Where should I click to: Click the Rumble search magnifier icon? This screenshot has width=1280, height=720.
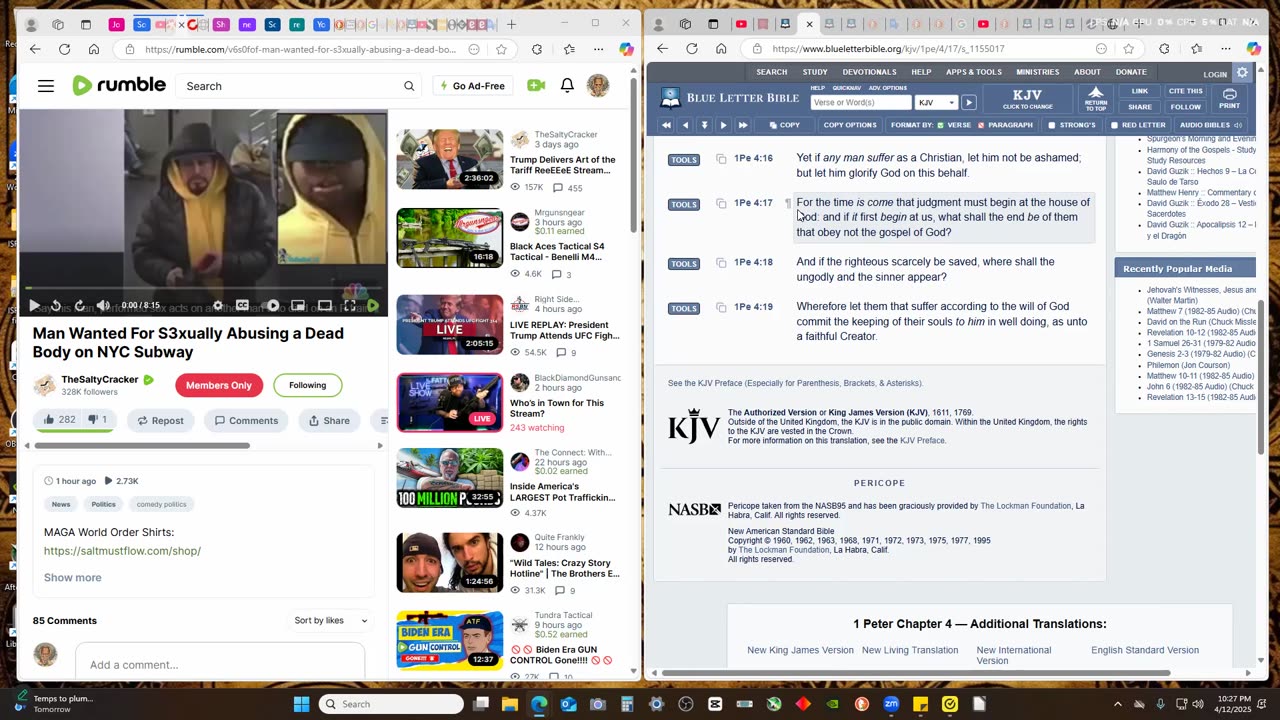409,86
